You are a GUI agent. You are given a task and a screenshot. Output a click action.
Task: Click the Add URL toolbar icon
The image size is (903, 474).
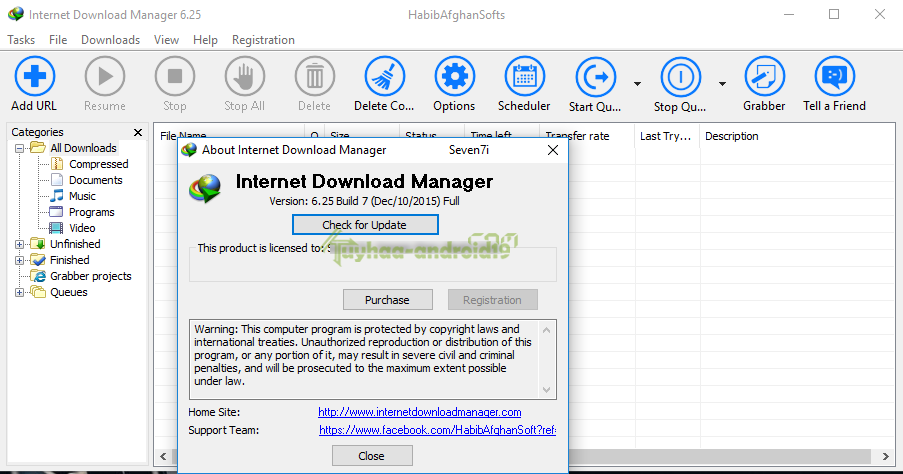click(x=34, y=75)
